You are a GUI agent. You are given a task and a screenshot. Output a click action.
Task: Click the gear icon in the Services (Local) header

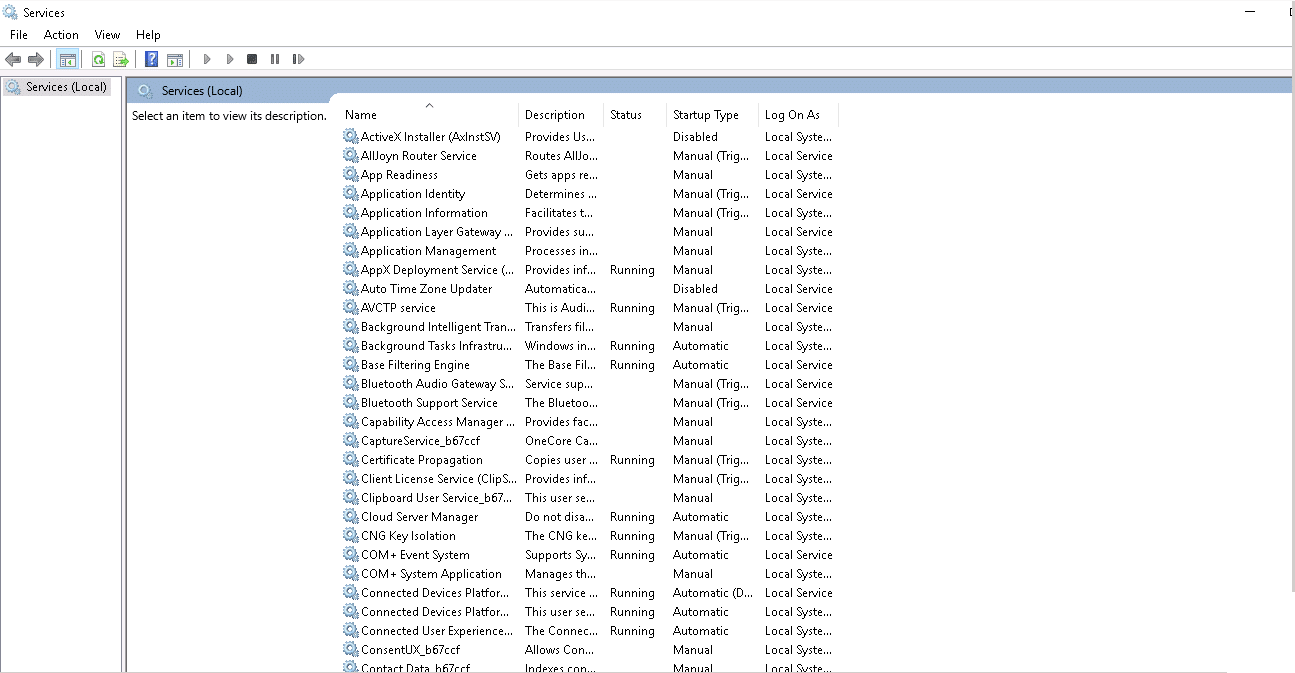tap(146, 91)
